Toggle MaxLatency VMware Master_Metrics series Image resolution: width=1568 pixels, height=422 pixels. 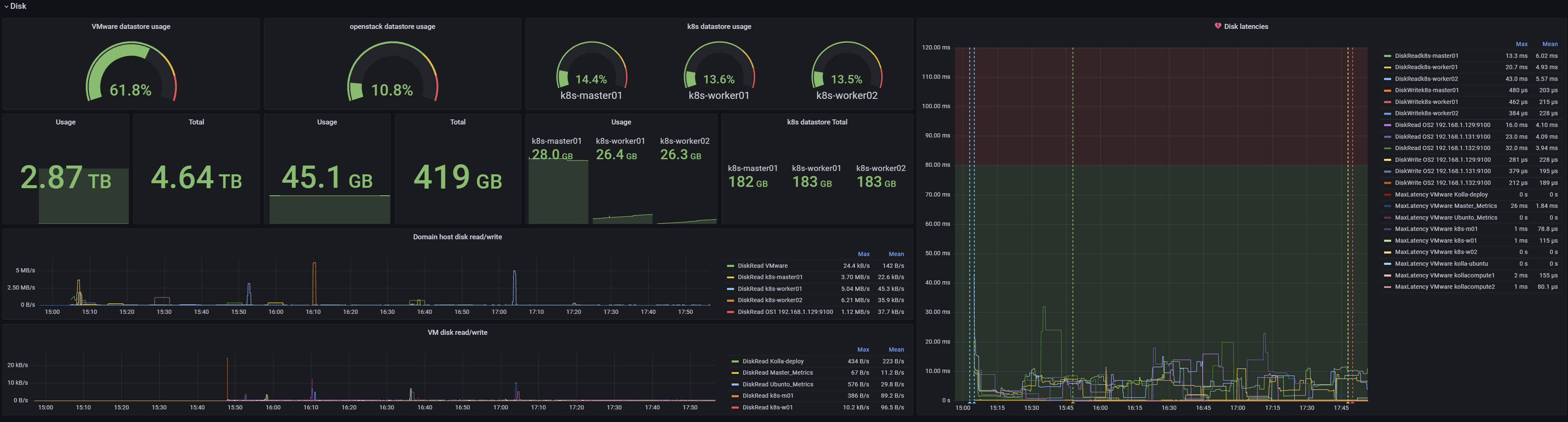(1446, 206)
